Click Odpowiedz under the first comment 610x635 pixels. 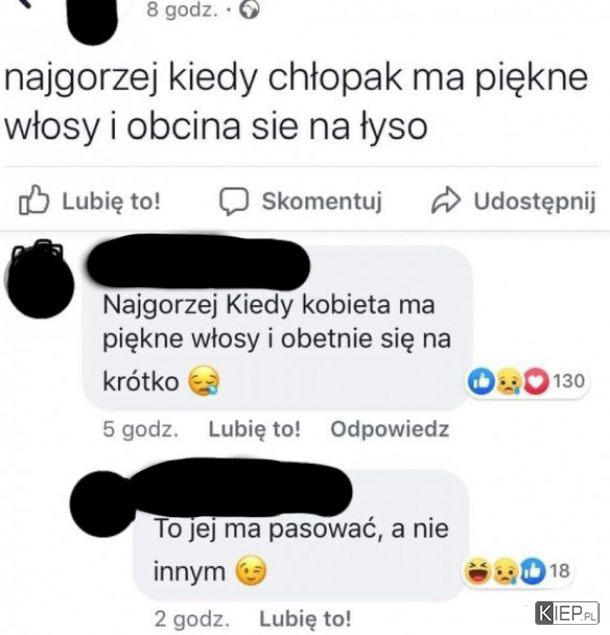(390, 429)
